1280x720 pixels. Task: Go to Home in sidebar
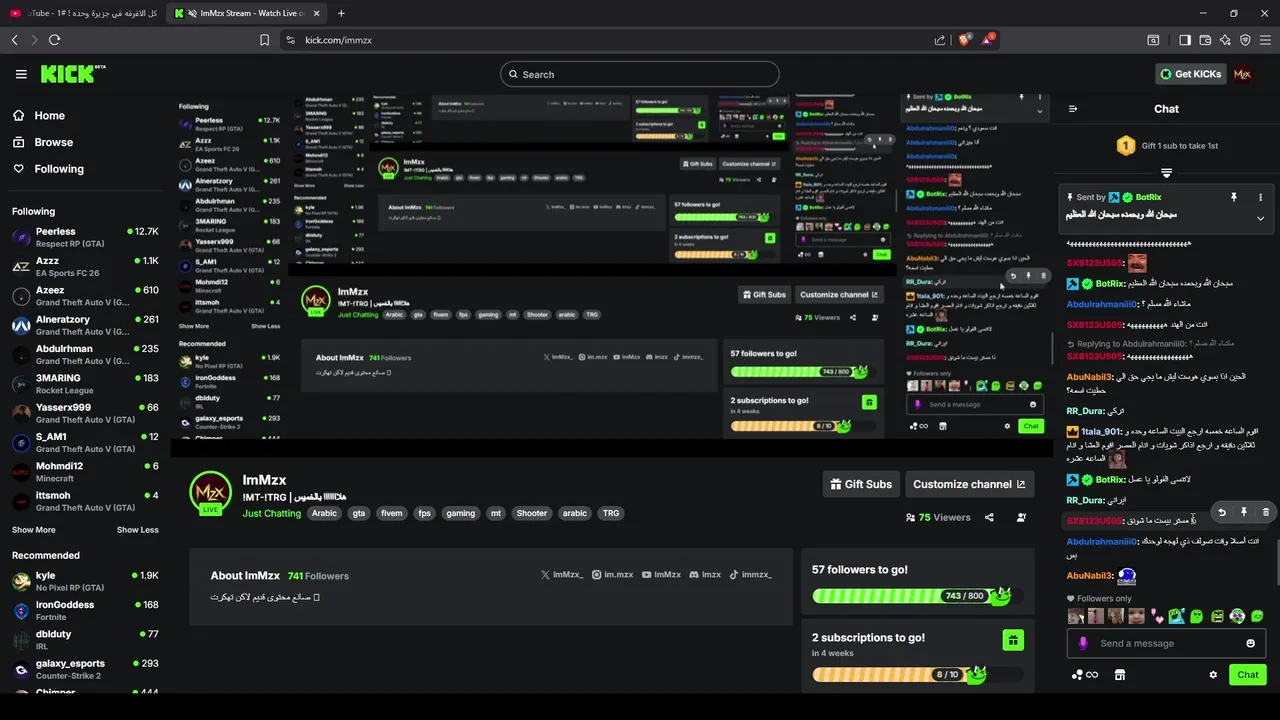coord(40,115)
